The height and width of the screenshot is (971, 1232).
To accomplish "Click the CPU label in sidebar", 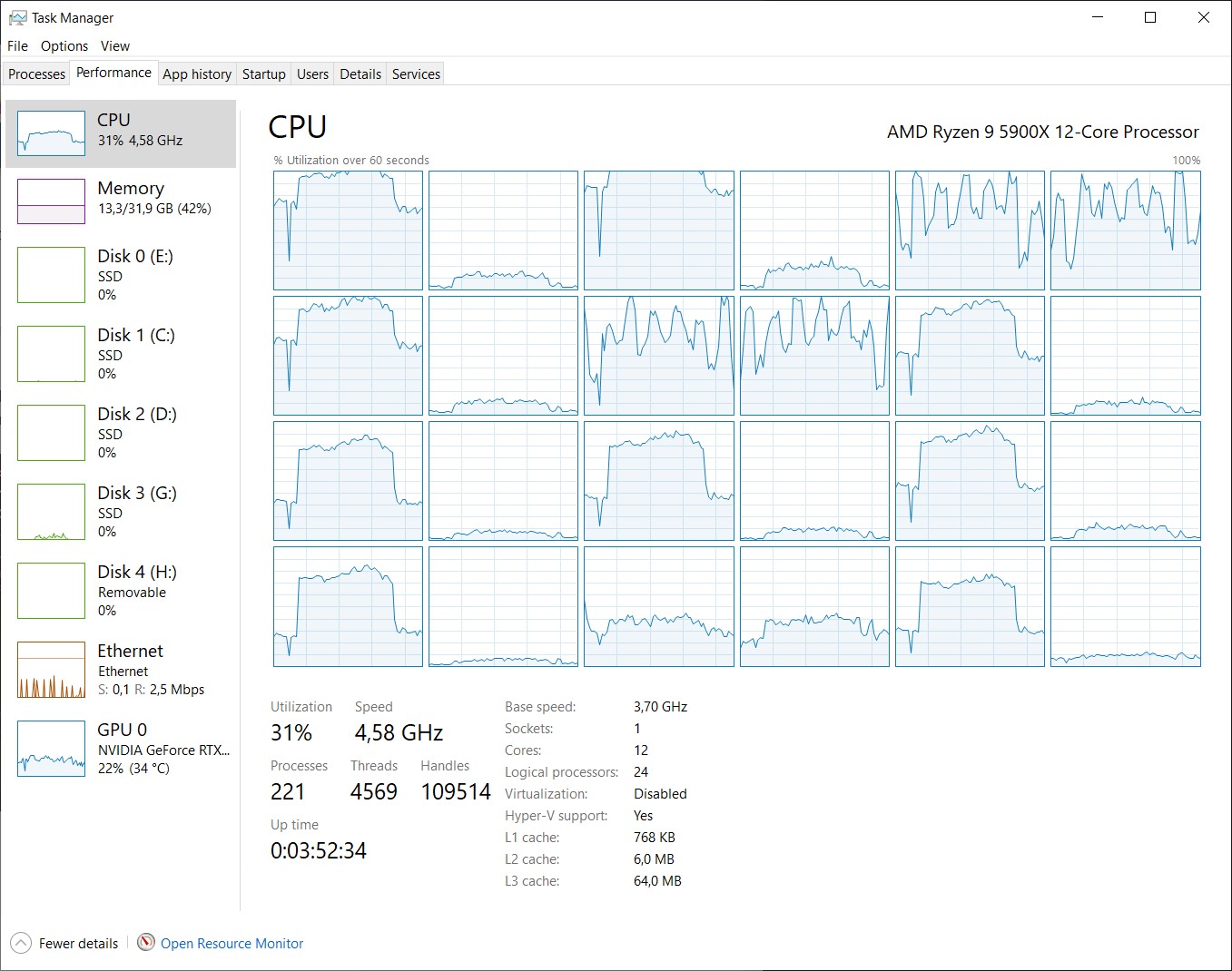I will coord(113,120).
